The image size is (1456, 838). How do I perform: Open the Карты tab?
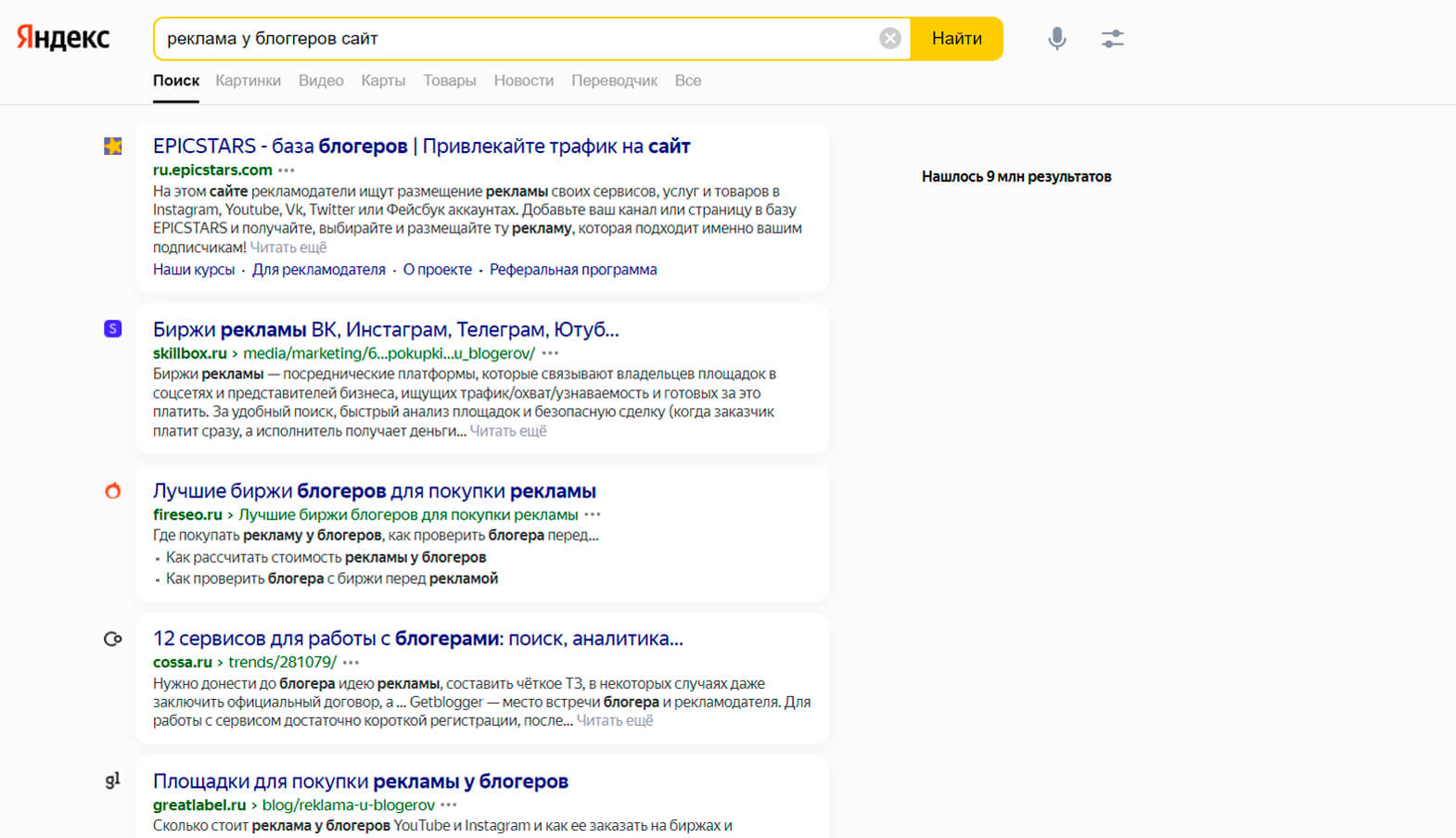coord(383,81)
